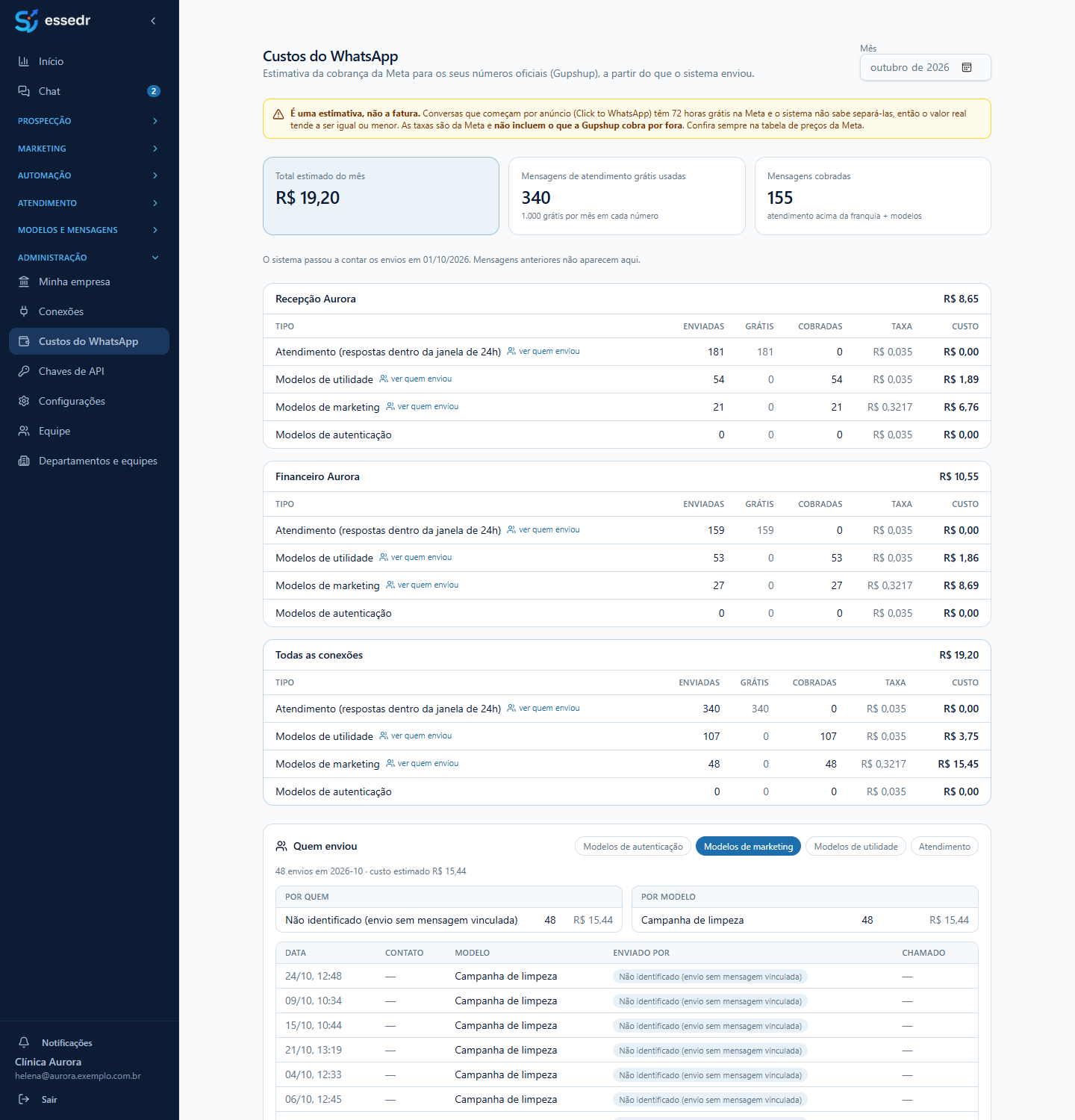Click Recepção Aurora total R$ 8,65

coord(961,299)
